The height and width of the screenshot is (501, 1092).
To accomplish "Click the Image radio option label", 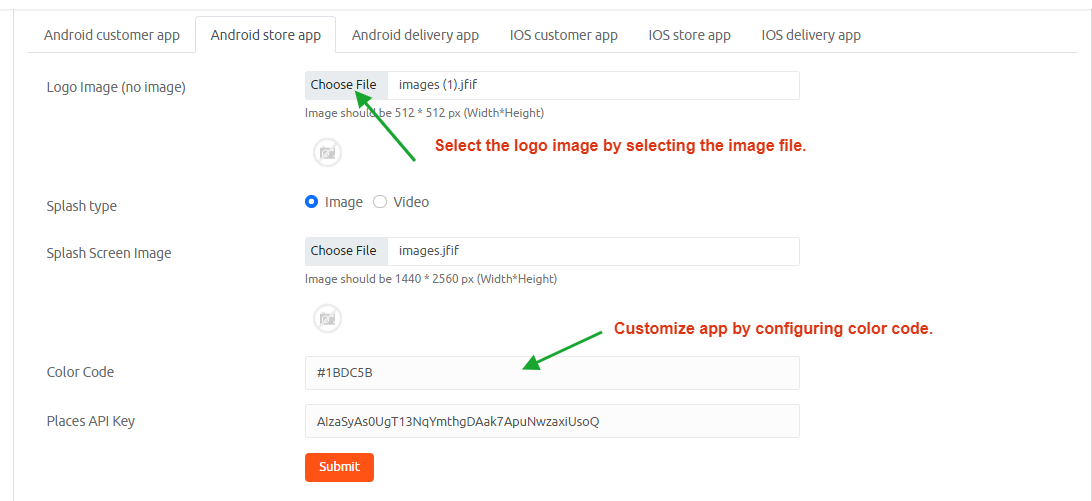I will (x=344, y=202).
